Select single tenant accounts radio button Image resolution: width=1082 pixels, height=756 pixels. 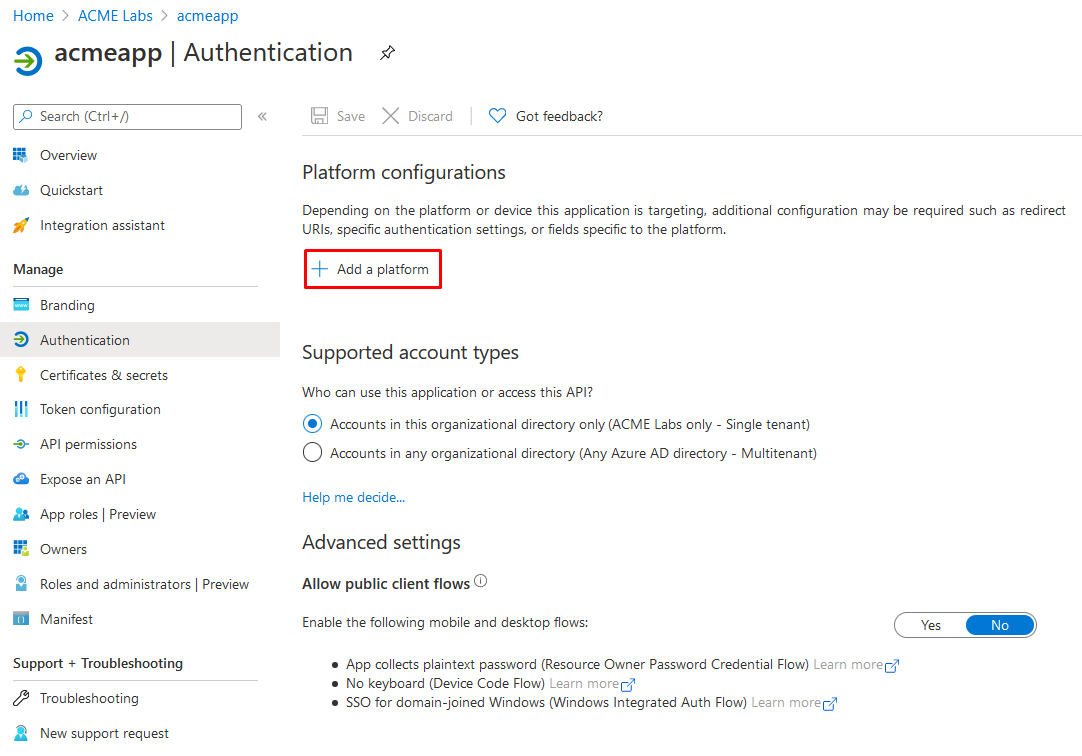point(312,424)
